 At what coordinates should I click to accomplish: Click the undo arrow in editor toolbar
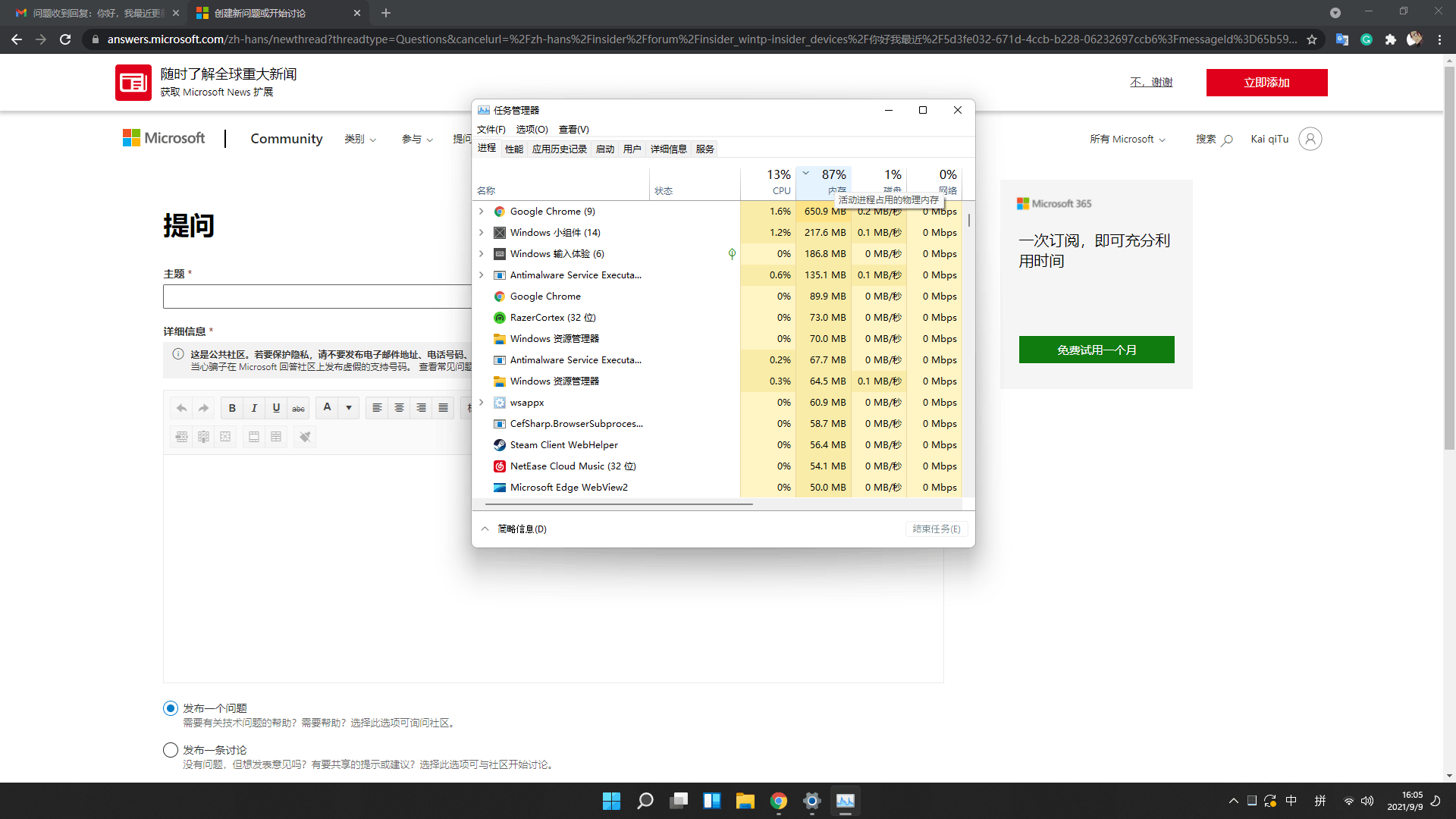point(182,408)
